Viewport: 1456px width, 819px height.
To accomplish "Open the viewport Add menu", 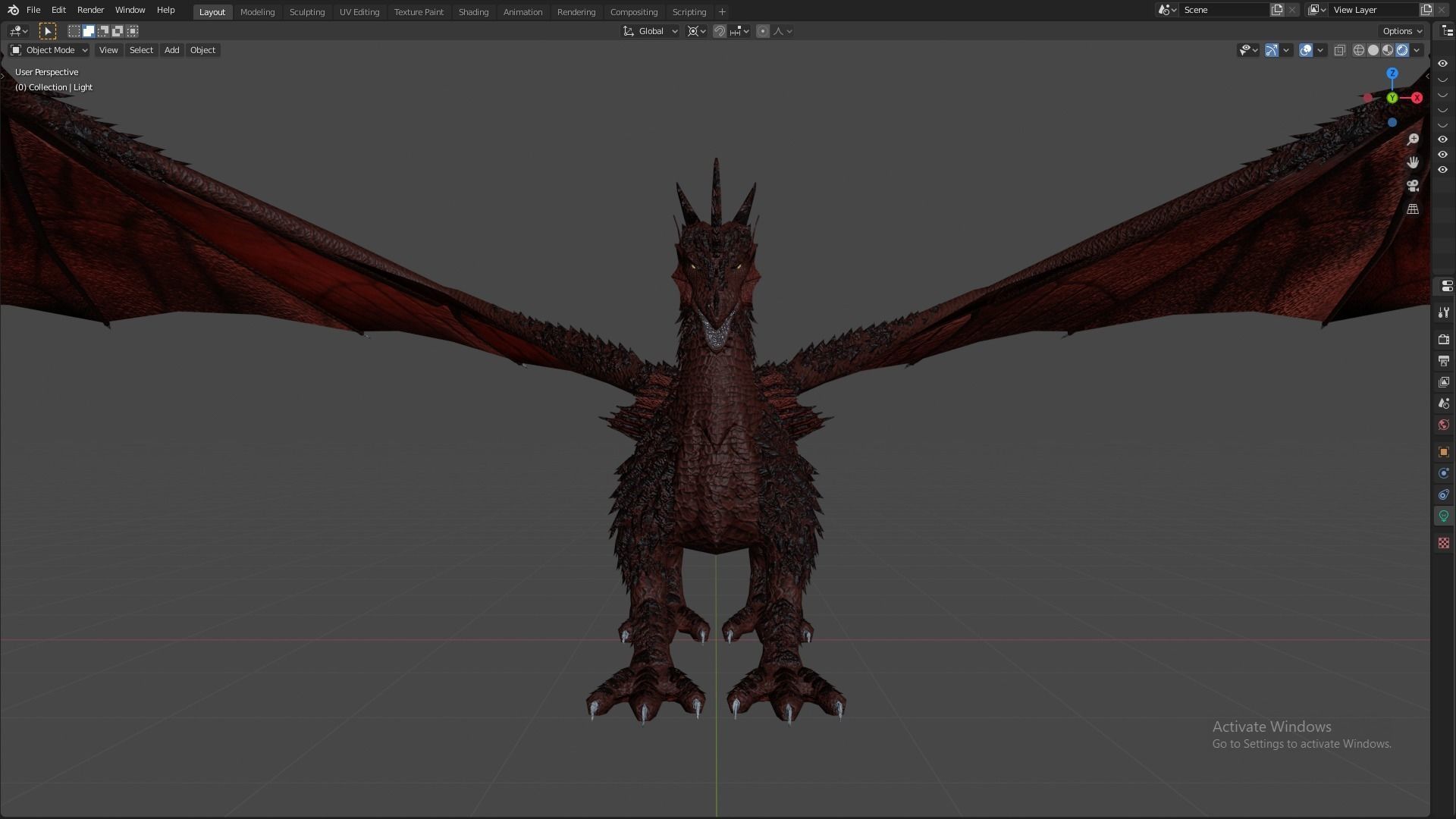I will point(172,50).
